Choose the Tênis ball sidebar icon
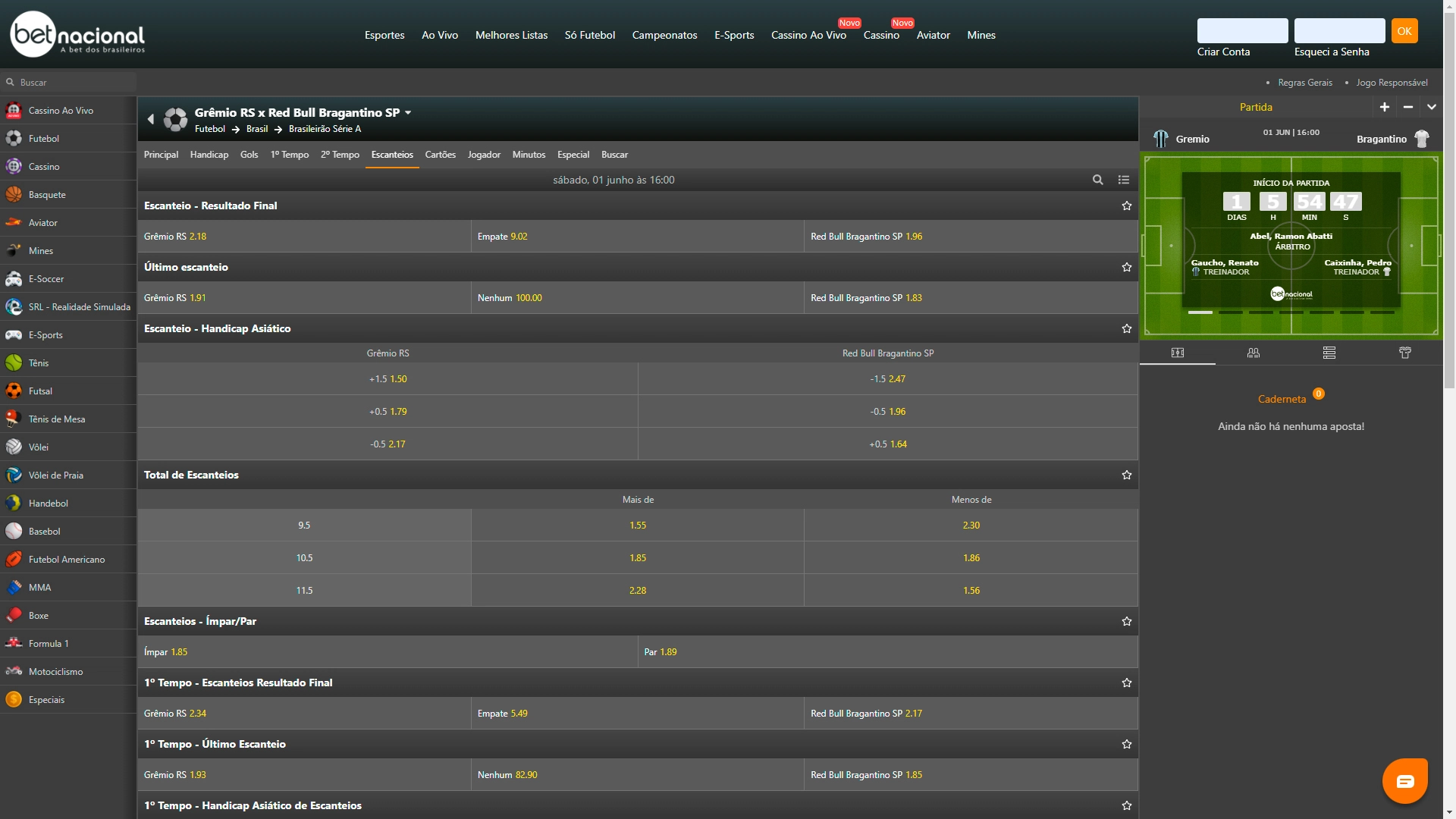This screenshot has width=1456, height=819. pyautogui.click(x=14, y=363)
